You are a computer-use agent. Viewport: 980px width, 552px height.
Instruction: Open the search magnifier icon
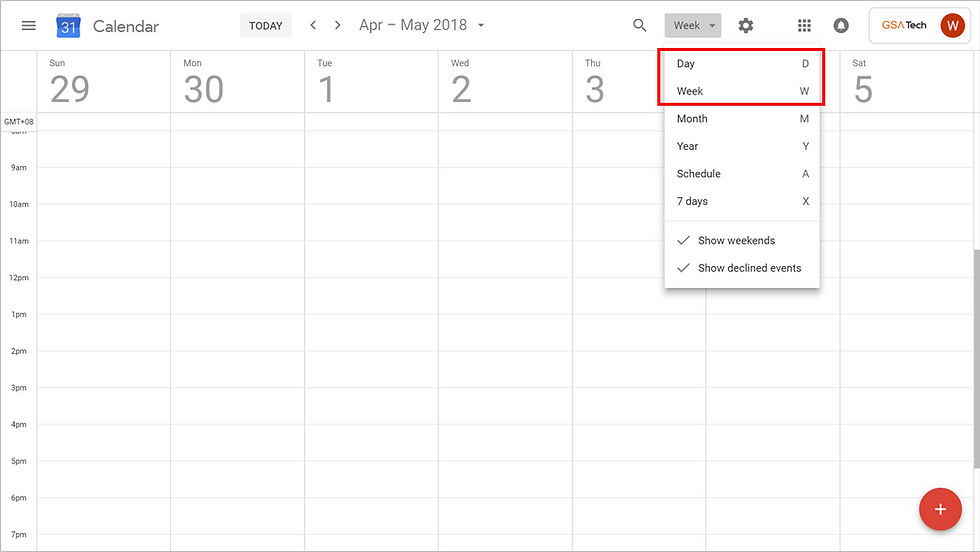639,26
